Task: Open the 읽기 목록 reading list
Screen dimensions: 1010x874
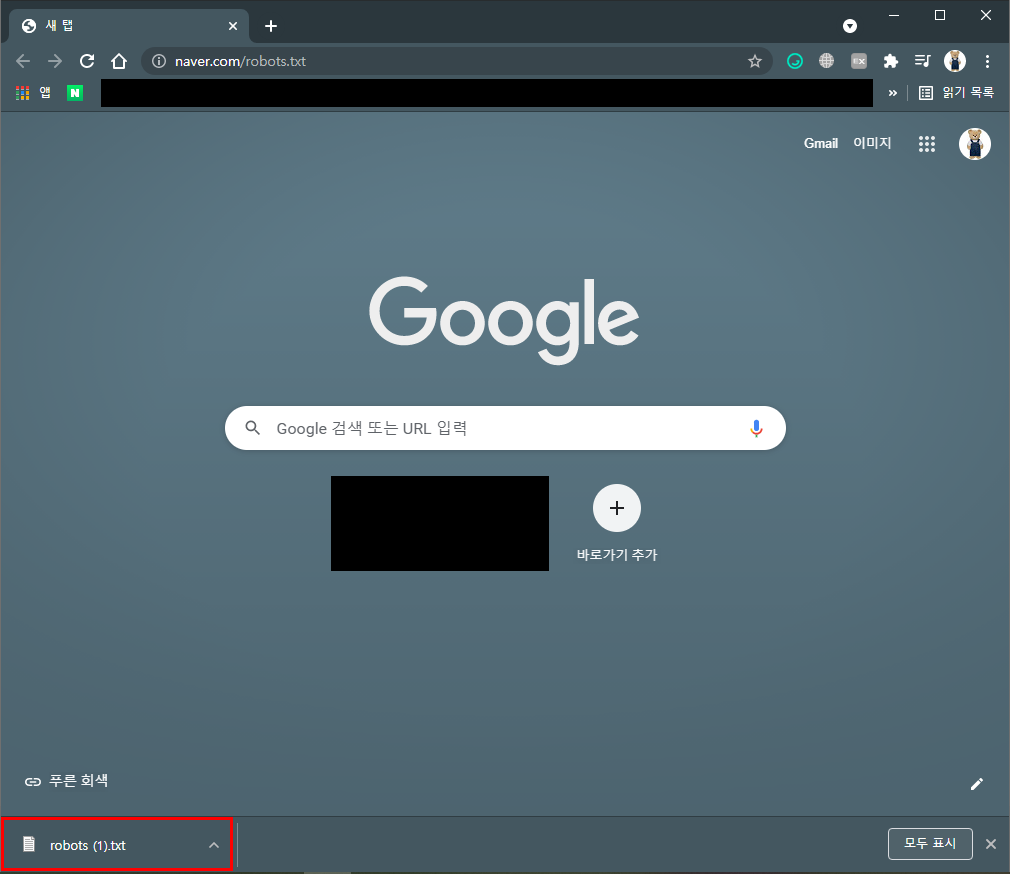Action: (x=956, y=93)
